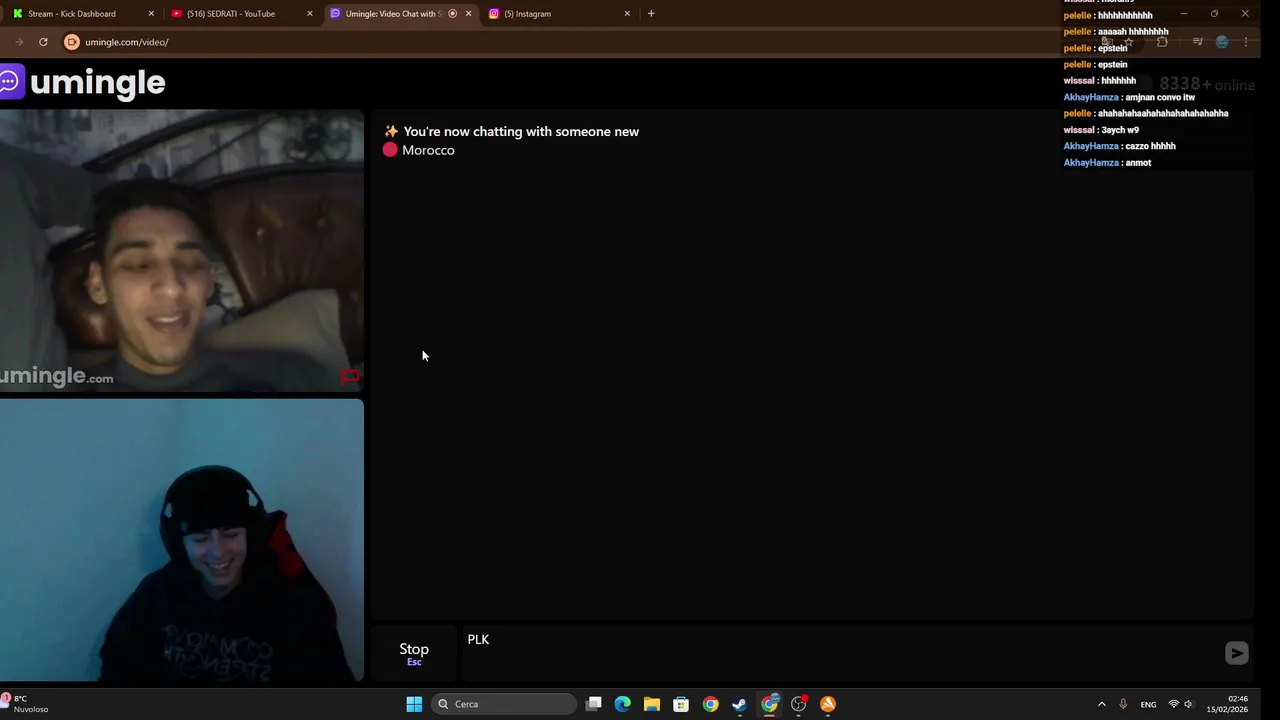Switch to SEDRATI - YouTube tab

[231, 14]
